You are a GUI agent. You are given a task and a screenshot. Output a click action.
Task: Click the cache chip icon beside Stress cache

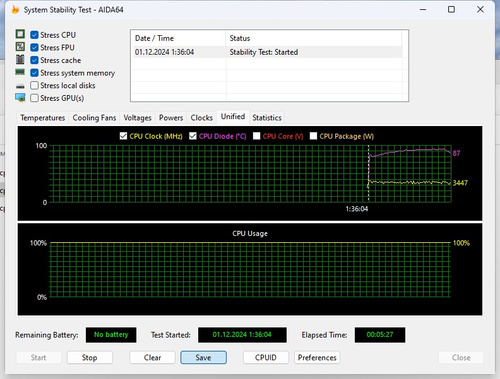[x=20, y=59]
